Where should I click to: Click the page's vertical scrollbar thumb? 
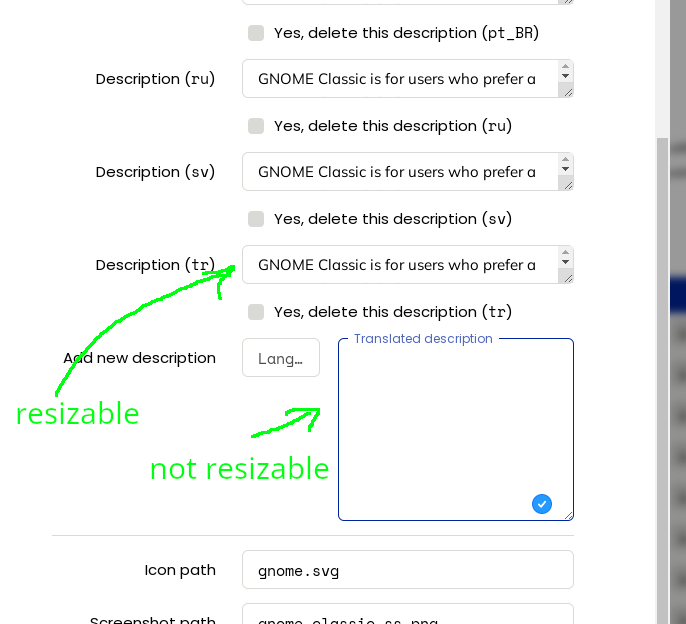coord(662,381)
